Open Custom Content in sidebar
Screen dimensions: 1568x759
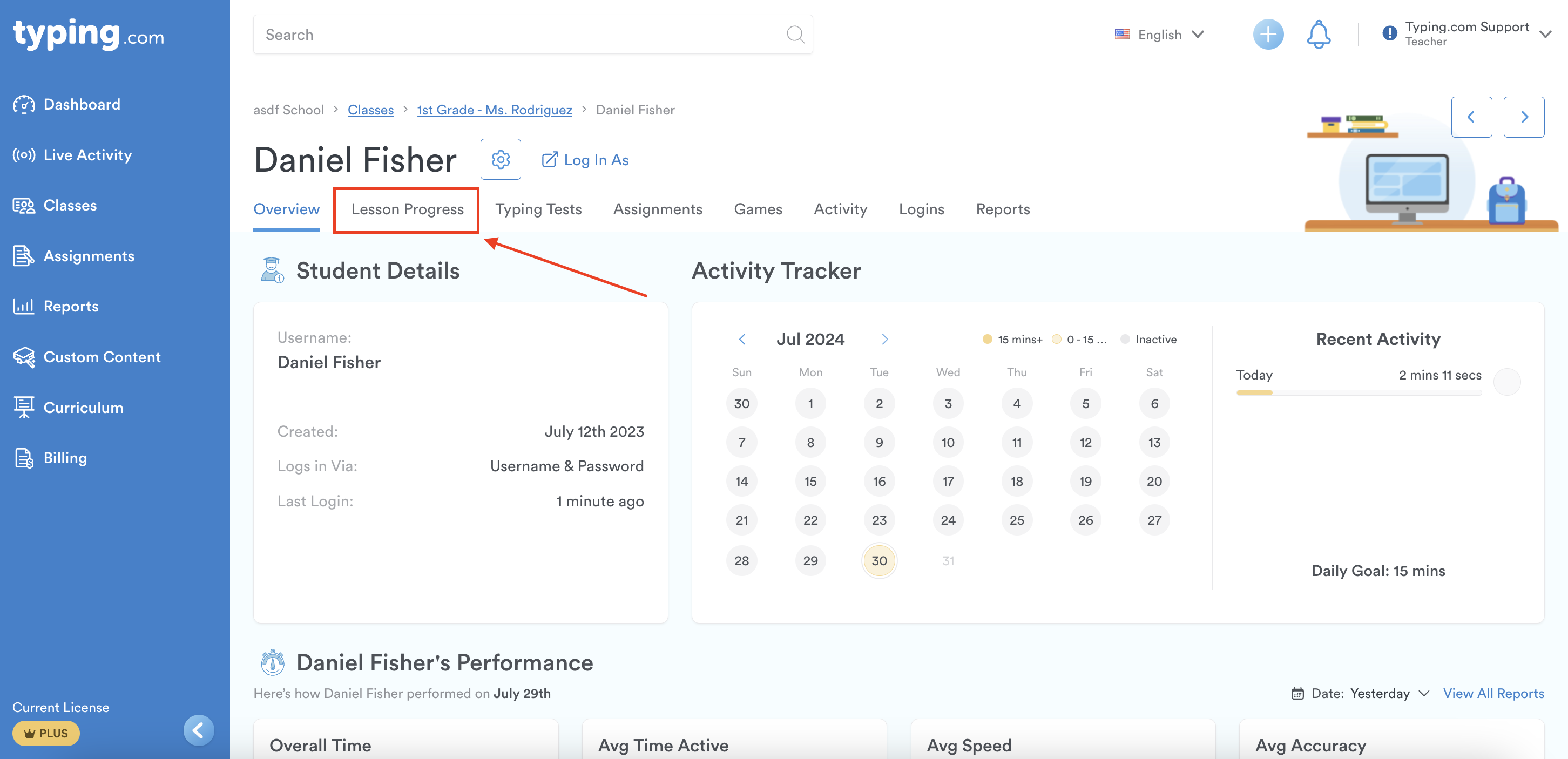(102, 357)
